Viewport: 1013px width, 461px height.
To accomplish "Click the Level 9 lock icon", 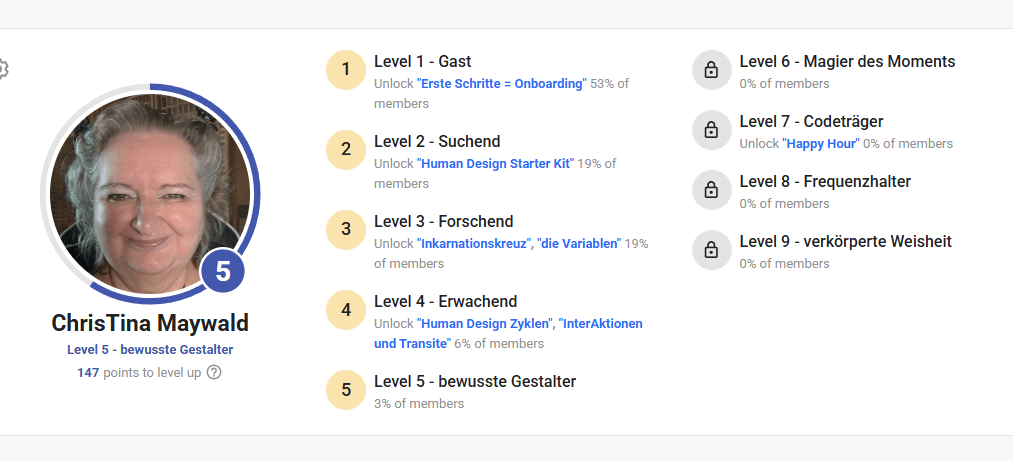I will [711, 250].
